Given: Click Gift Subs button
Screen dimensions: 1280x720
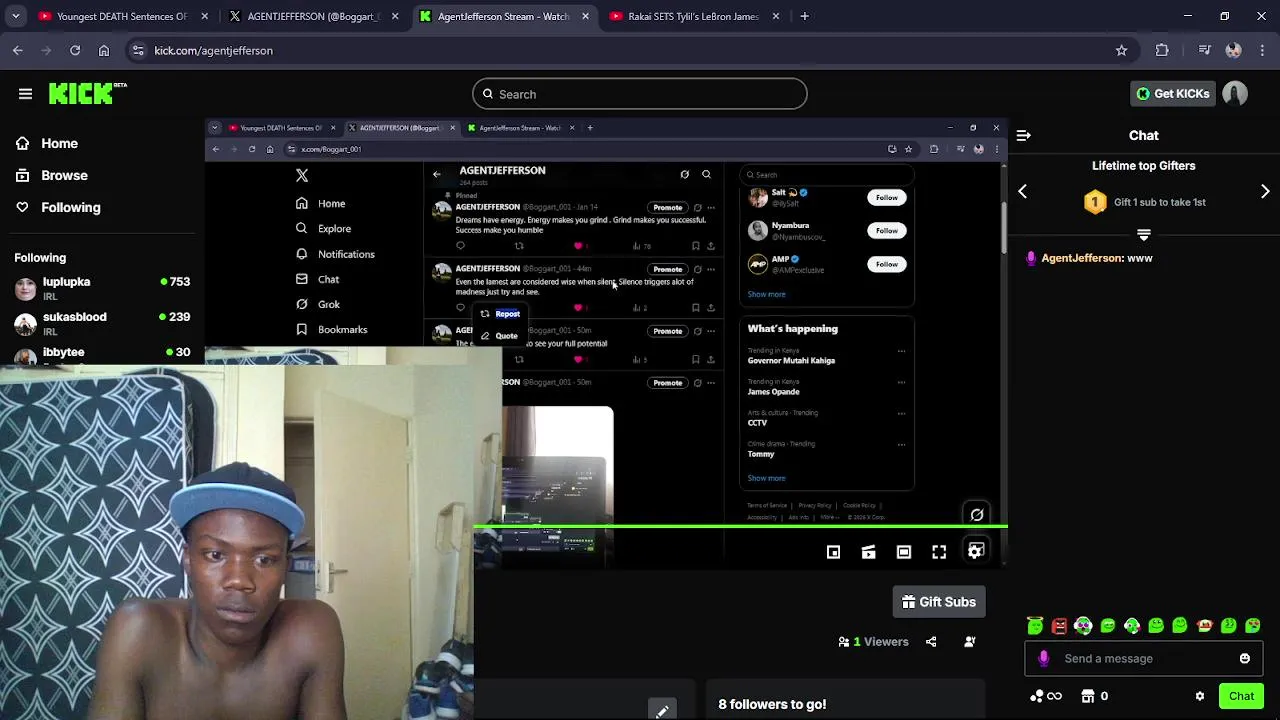Looking at the screenshot, I should coord(939,602).
